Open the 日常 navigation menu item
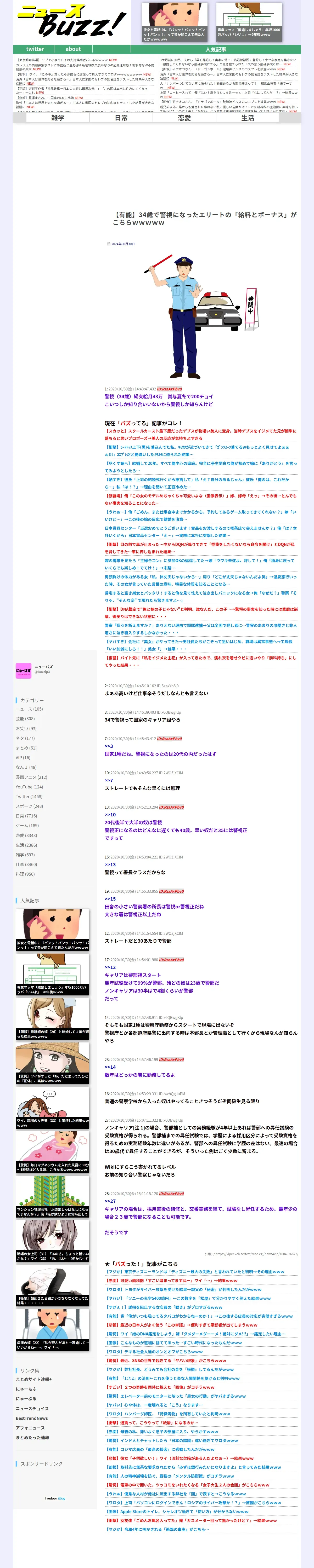The width and height of the screenshot is (314, 1568). tap(121, 118)
